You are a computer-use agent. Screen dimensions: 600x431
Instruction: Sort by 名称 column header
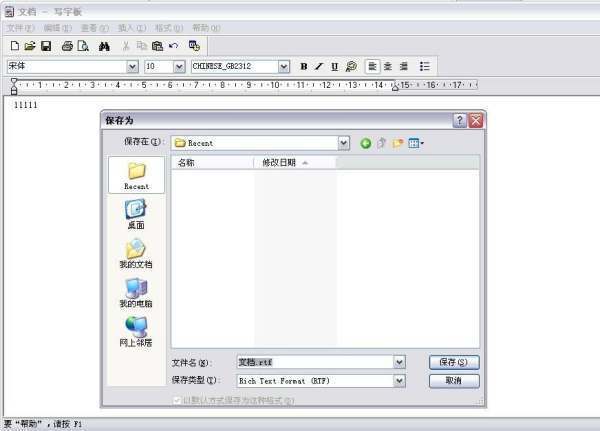(212, 163)
